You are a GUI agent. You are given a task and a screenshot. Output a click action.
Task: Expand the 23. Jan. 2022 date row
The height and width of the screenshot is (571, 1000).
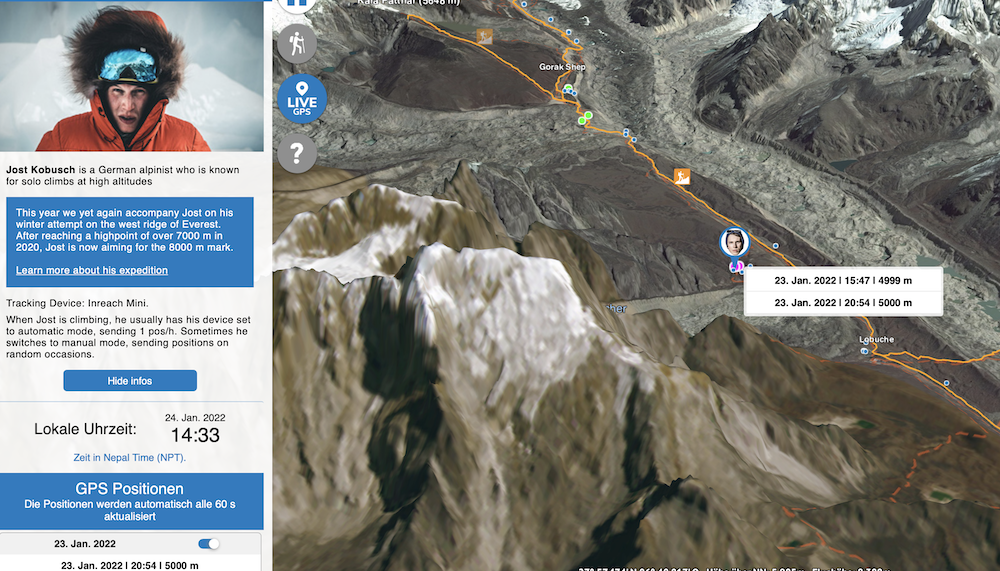(x=130, y=544)
